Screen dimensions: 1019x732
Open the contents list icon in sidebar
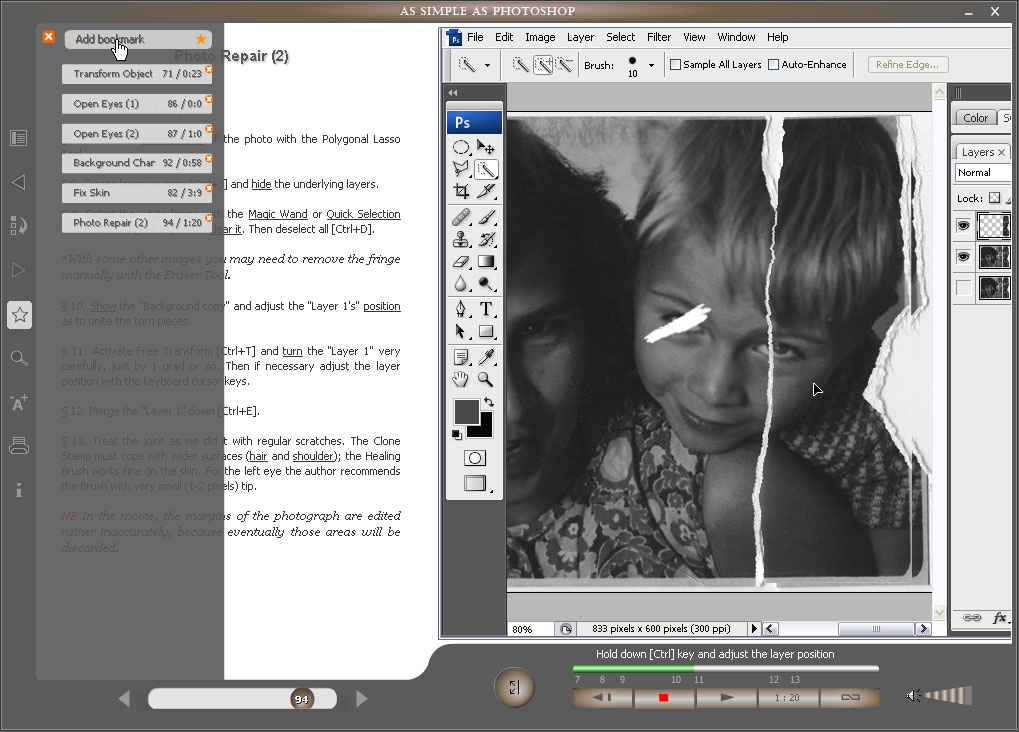pos(19,138)
